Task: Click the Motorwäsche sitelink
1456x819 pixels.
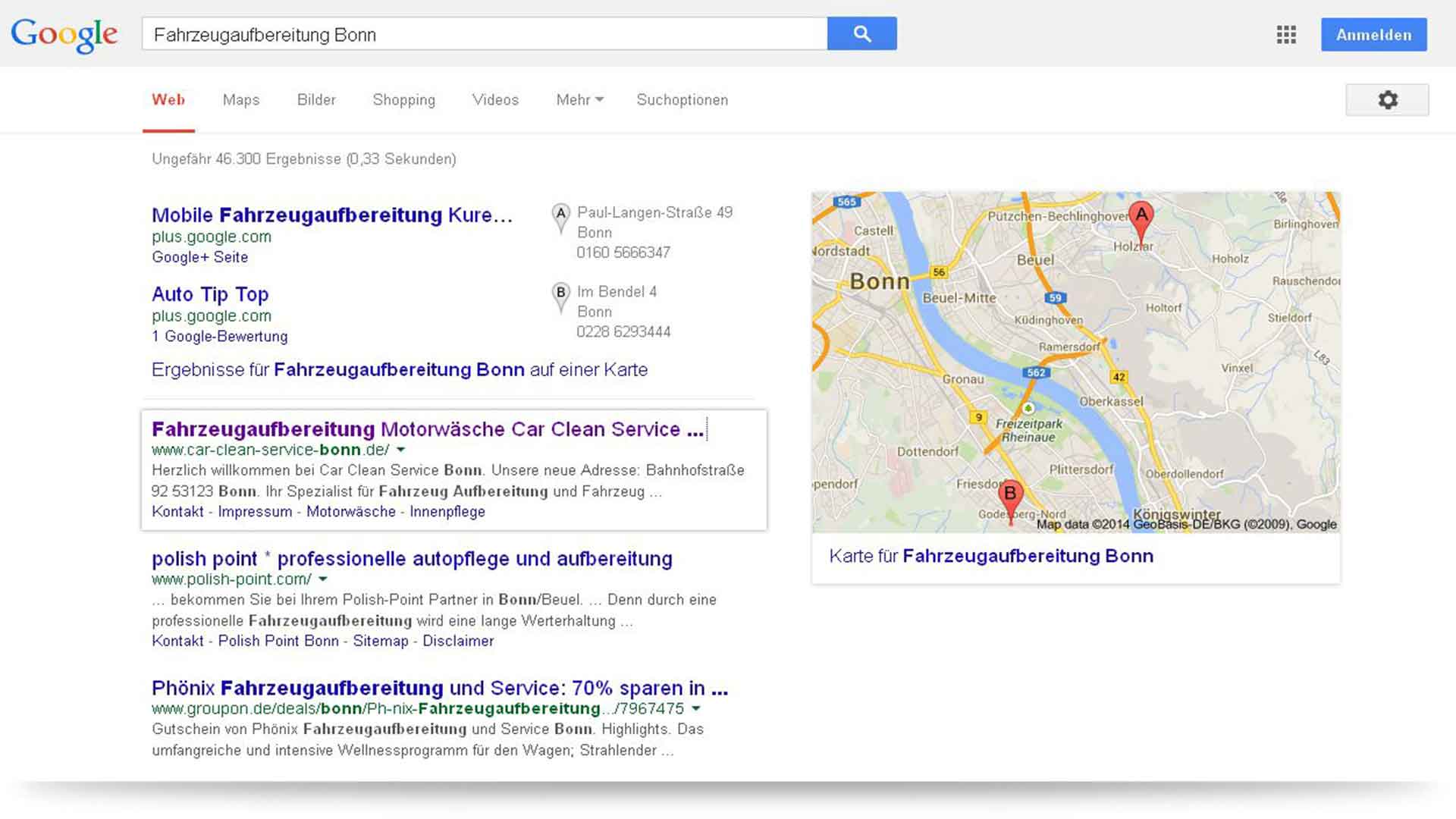Action: (351, 512)
